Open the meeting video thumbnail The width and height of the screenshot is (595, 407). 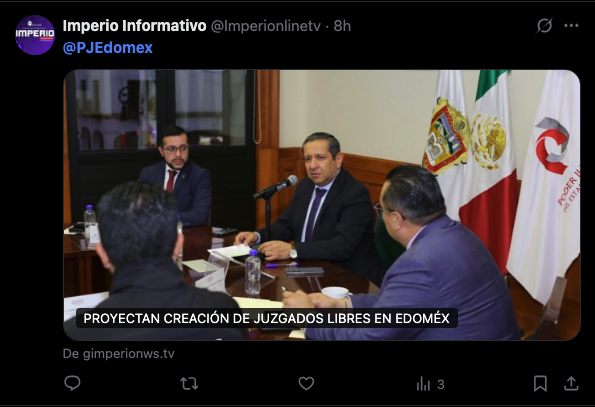tap(322, 205)
